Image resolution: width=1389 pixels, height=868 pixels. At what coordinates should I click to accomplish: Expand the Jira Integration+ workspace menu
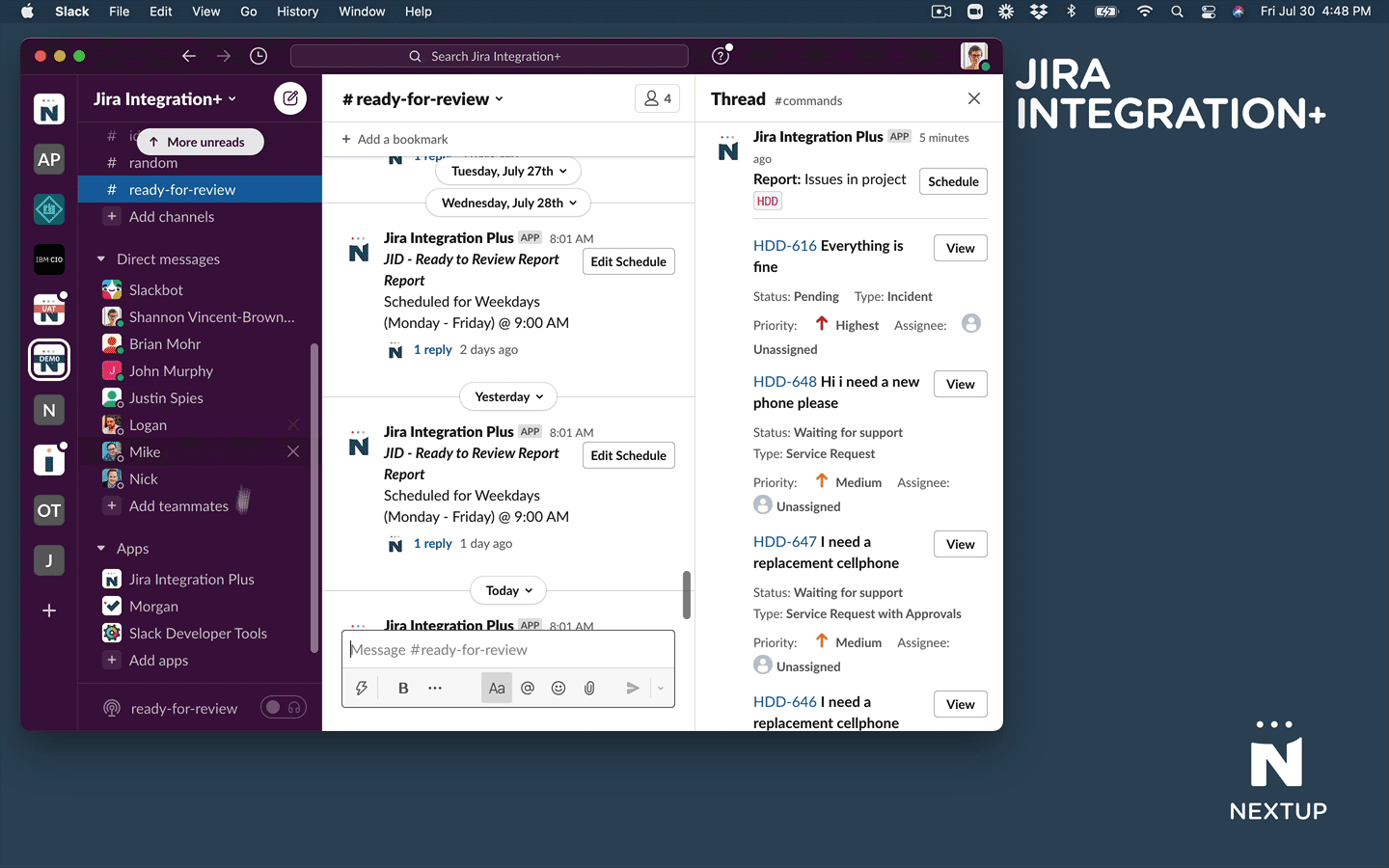[x=165, y=98]
